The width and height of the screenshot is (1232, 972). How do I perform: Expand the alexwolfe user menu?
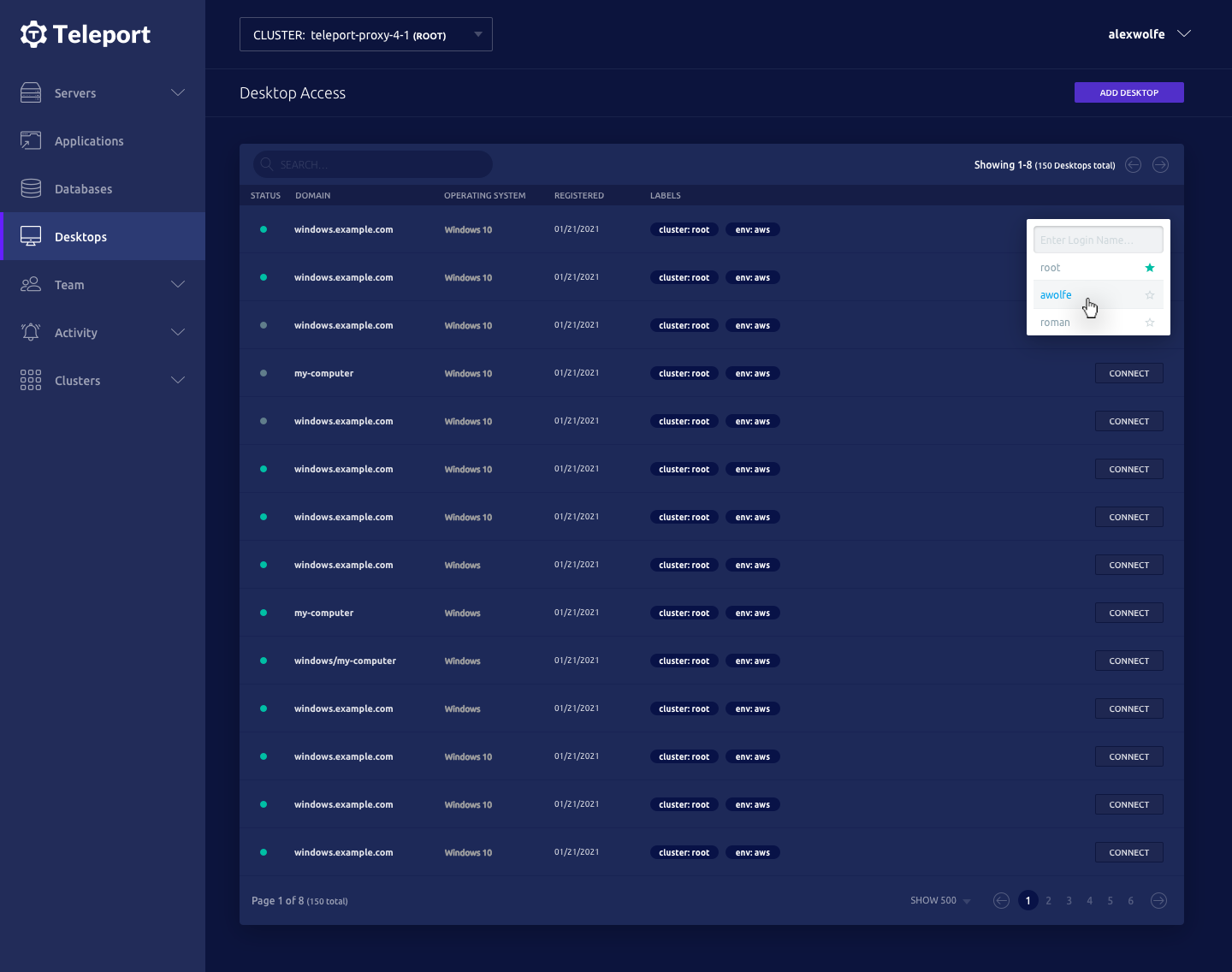[x=1148, y=34]
